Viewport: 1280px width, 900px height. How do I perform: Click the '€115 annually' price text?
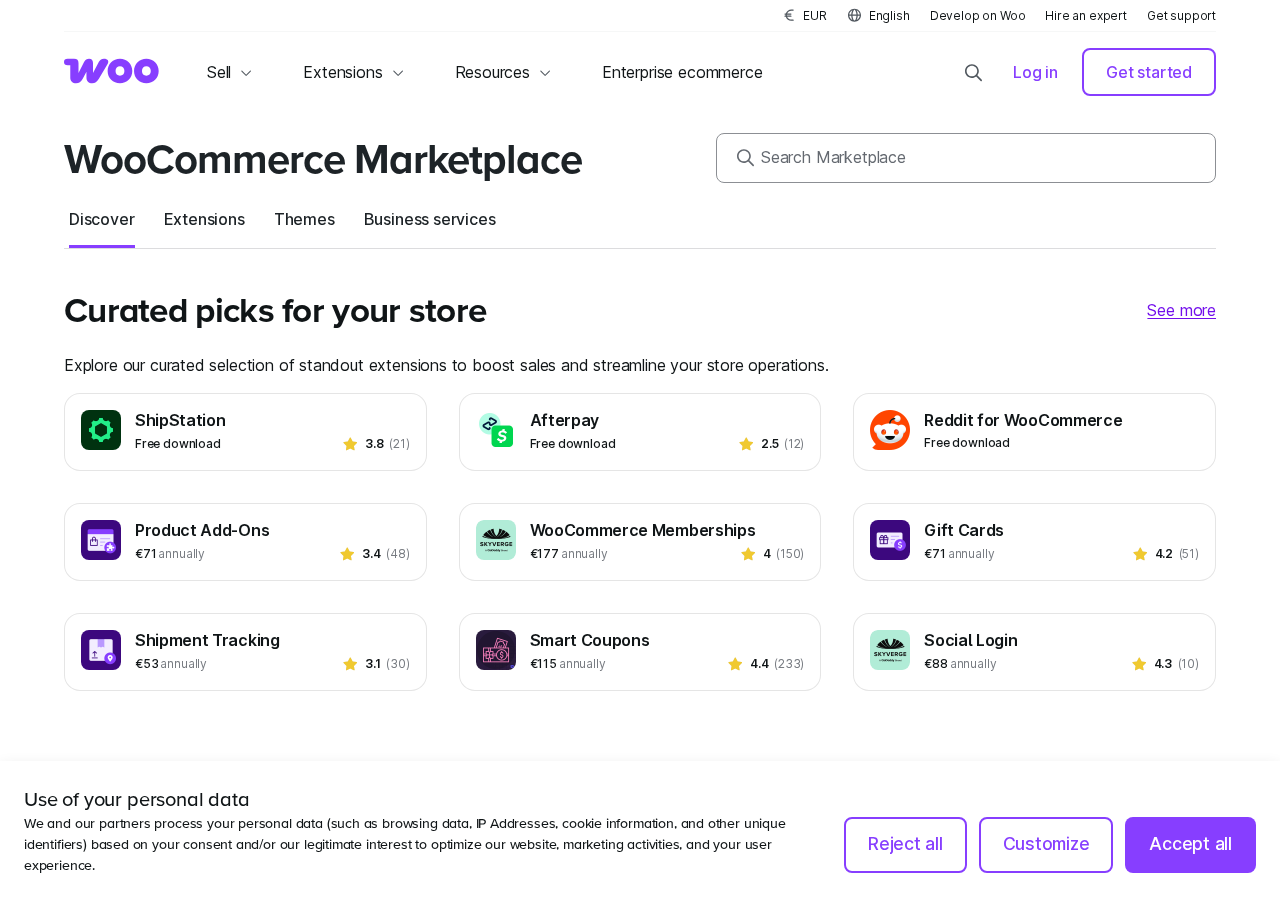tap(568, 664)
